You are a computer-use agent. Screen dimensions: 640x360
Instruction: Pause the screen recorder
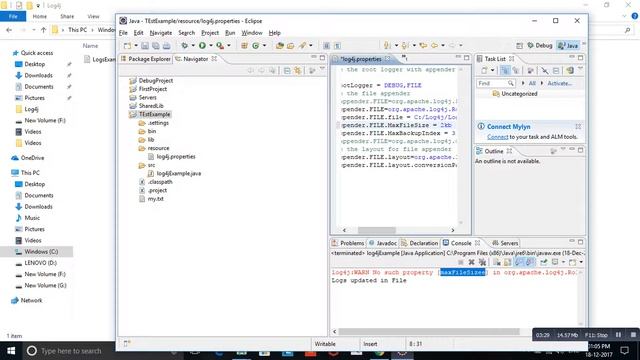tap(618, 335)
